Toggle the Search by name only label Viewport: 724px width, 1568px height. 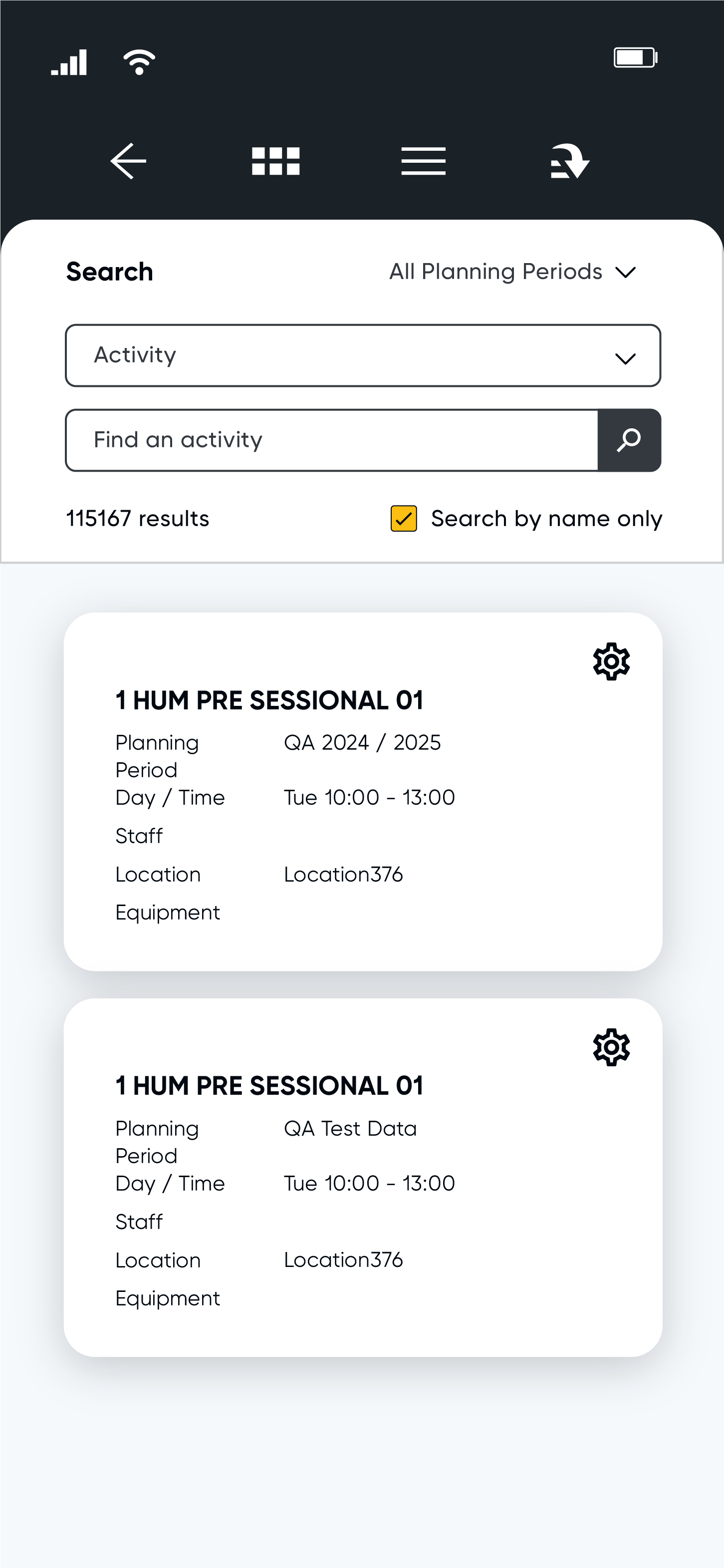[x=546, y=519]
